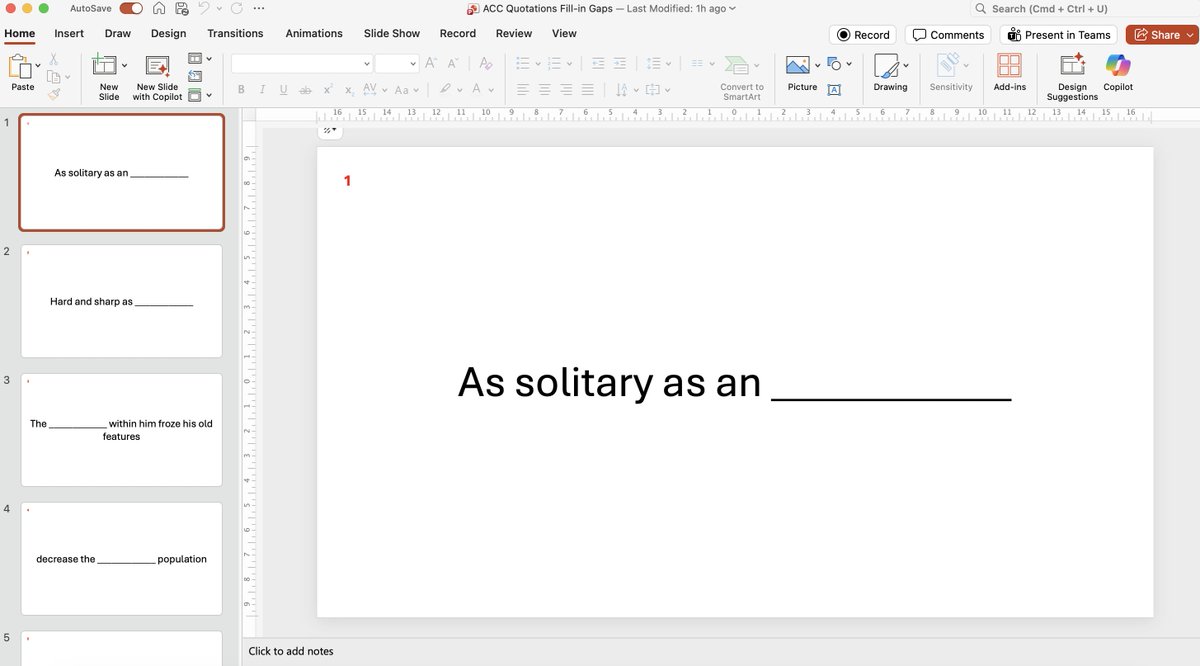Click Decrease Indent icon
This screenshot has width=1200, height=666.
click(x=598, y=63)
